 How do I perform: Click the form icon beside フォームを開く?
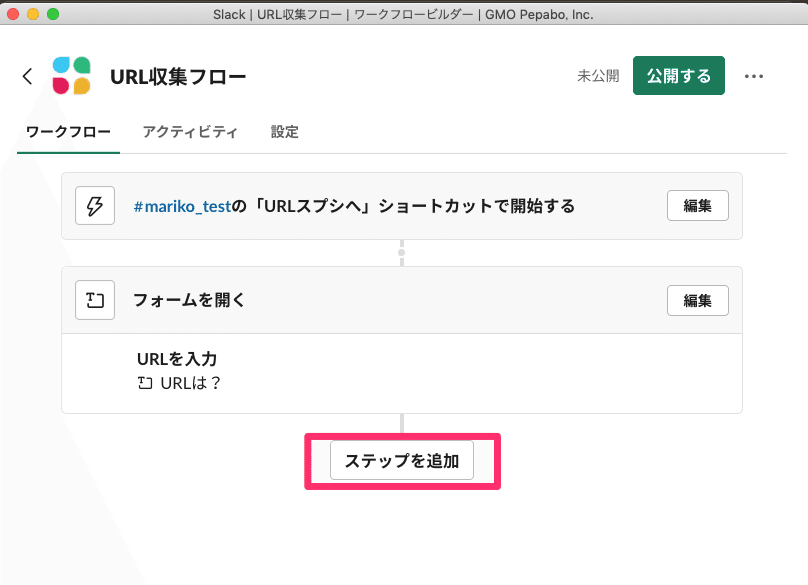click(x=94, y=300)
